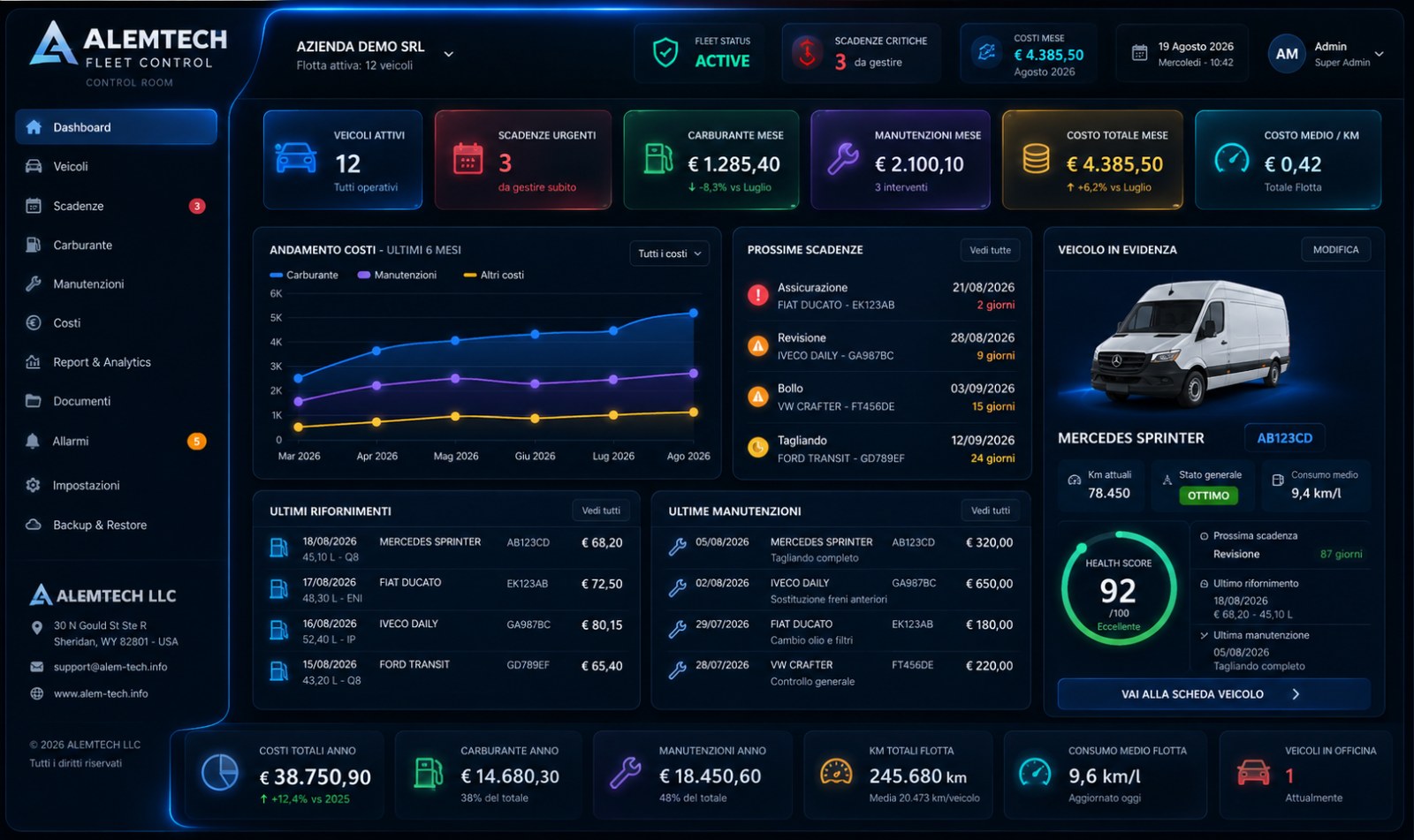The height and width of the screenshot is (840, 1414).
Task: Click the Dashboard home icon
Action: pyautogui.click(x=34, y=127)
